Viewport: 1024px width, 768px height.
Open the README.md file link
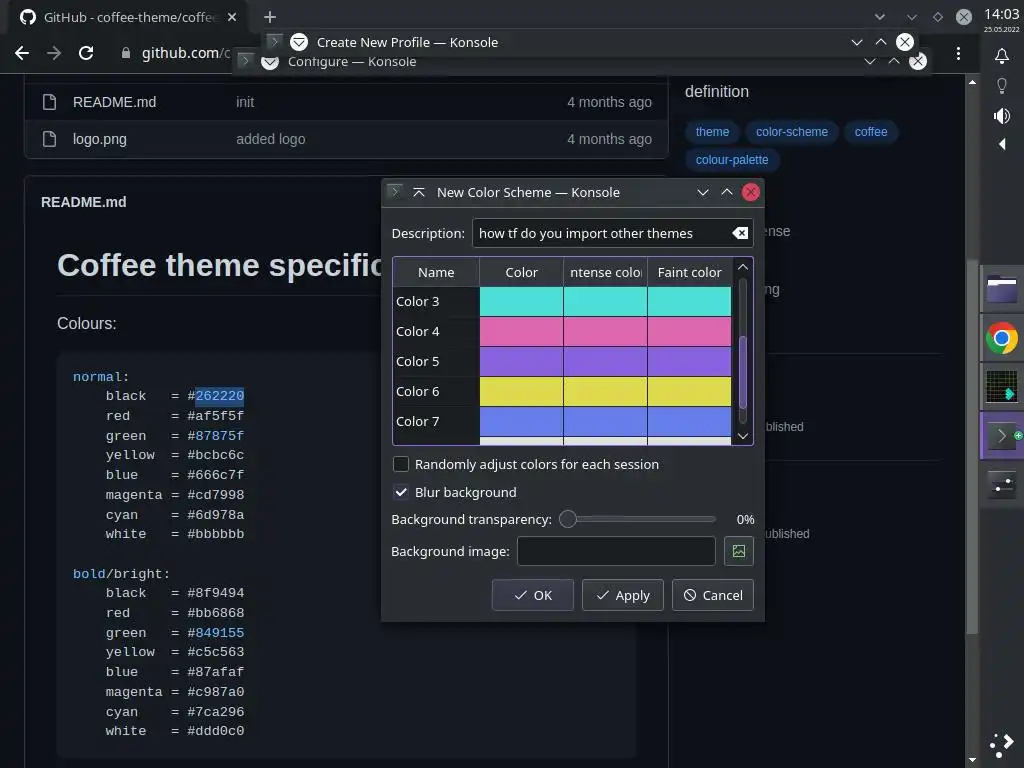point(114,102)
